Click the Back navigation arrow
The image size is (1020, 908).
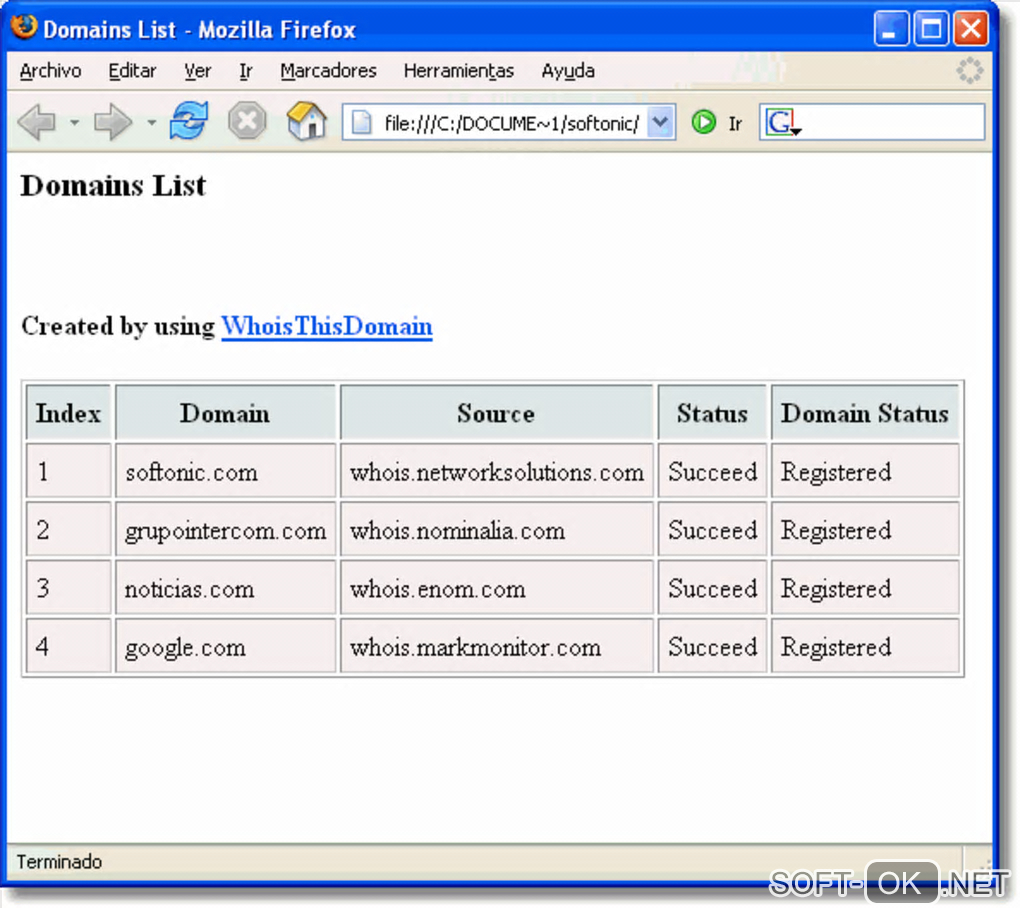pyautogui.click(x=38, y=122)
